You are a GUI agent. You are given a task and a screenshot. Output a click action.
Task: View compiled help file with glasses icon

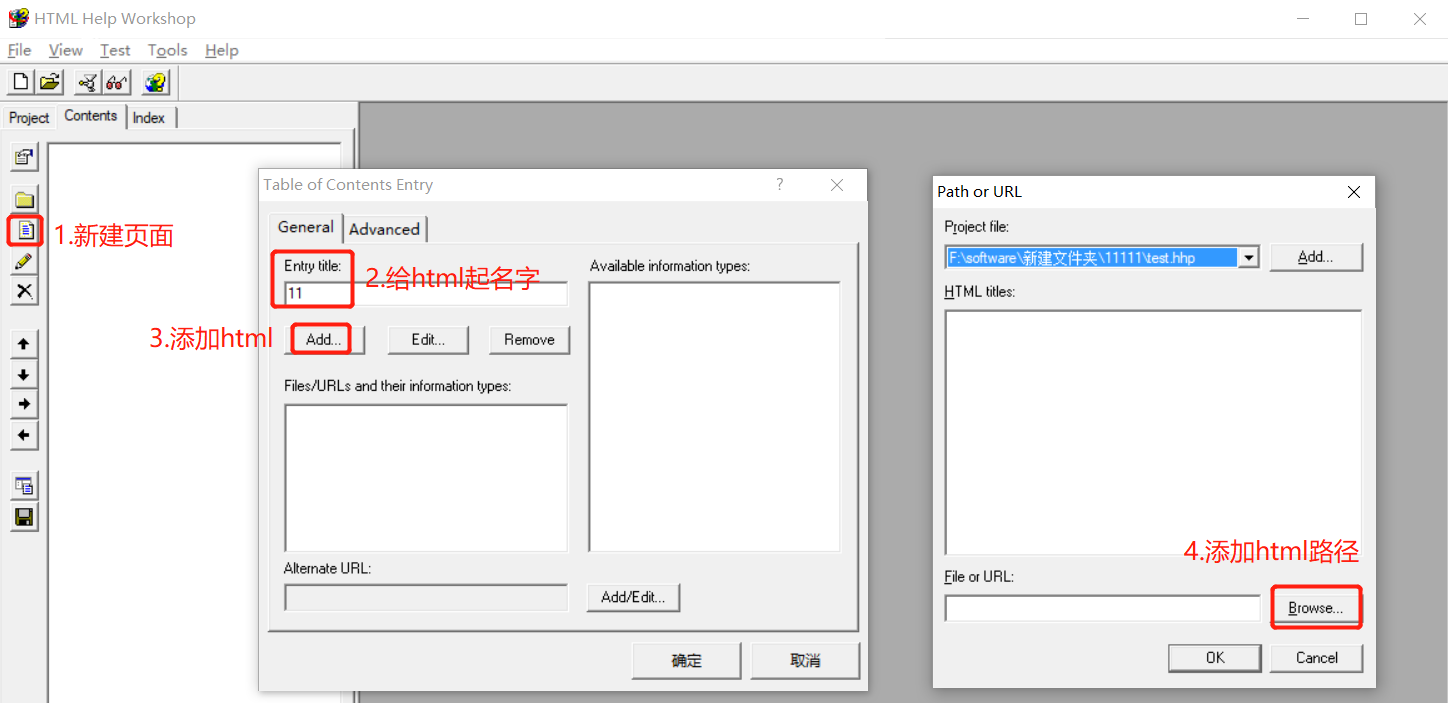(116, 82)
